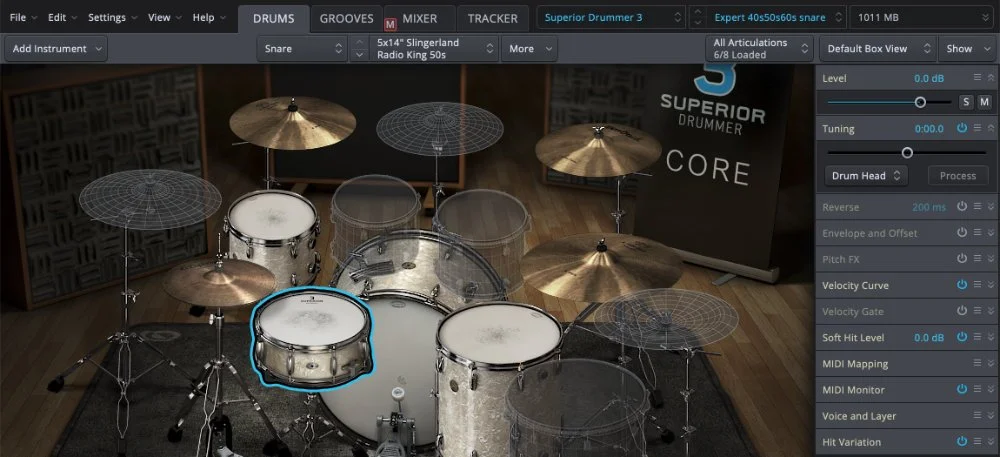Mute the snare with M button
Viewport: 1000px width, 457px height.
[984, 102]
